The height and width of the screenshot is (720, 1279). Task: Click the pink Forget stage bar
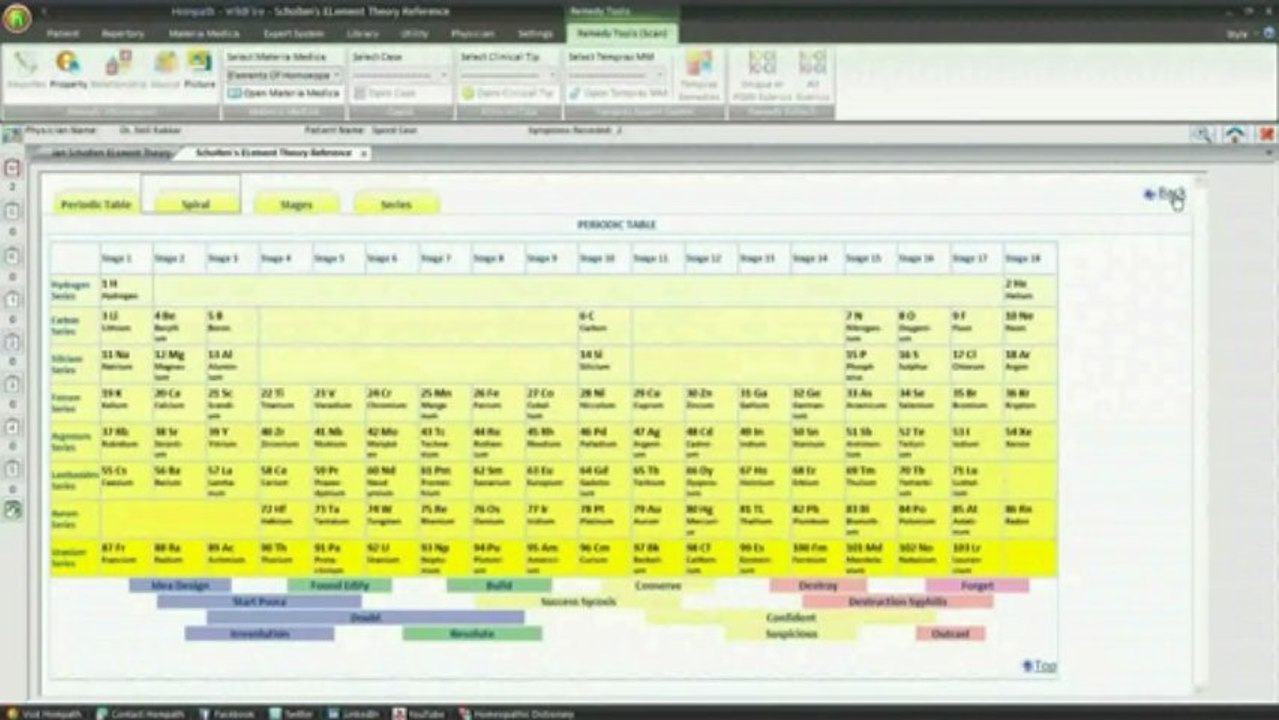click(x=977, y=585)
